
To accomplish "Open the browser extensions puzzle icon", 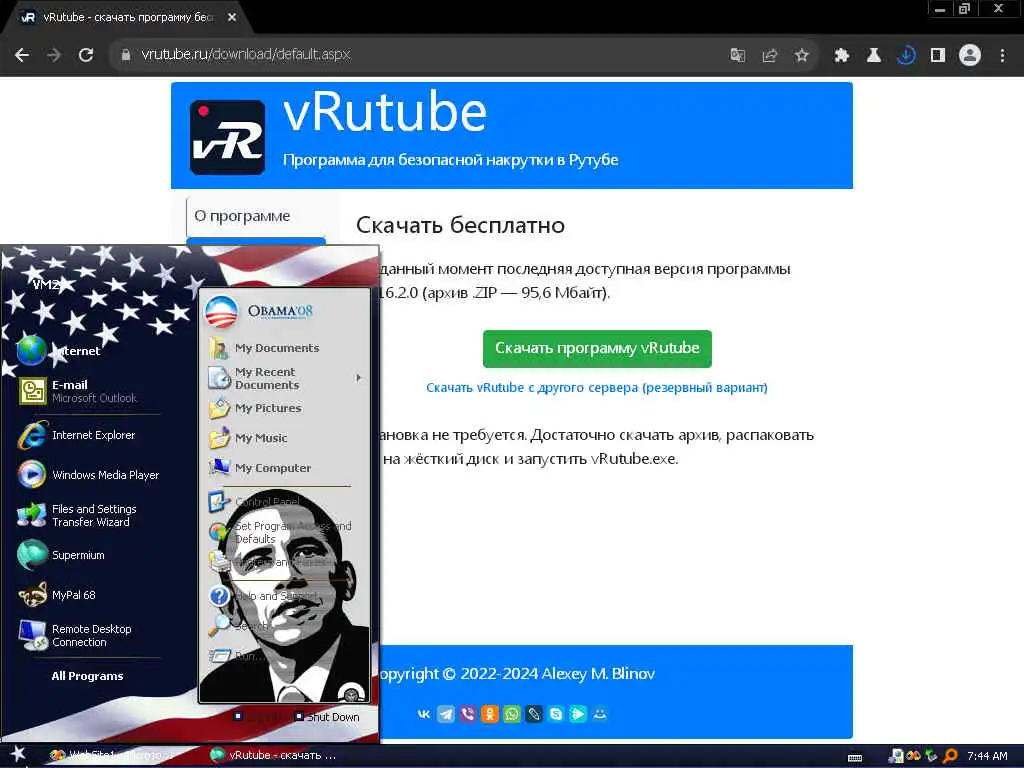I will (841, 56).
